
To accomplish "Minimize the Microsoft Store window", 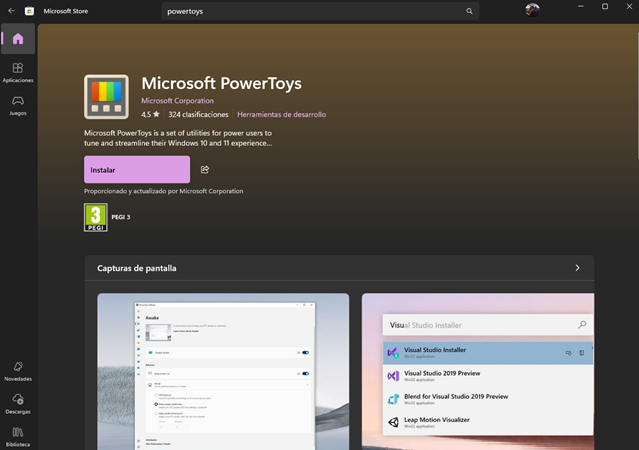I will point(580,6).
